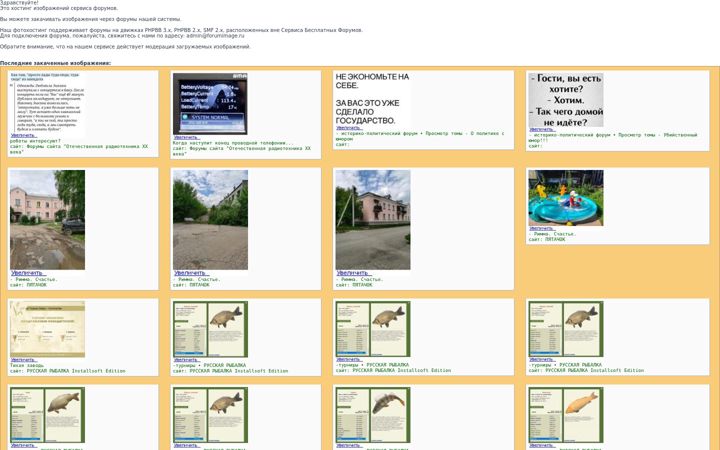Select the moderation notice sentence
720x450 pixels.
(125, 46)
